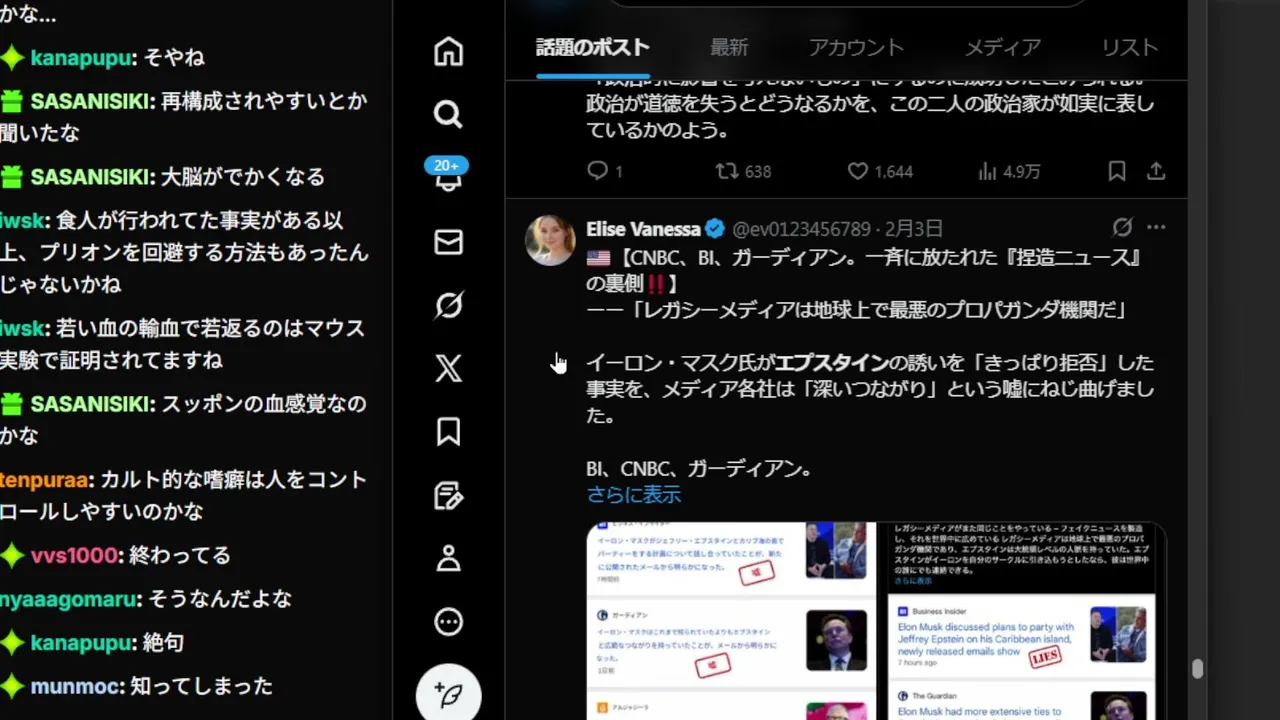The height and width of the screenshot is (720, 1280).
Task: Click SASANISIKI message 大脳がでかくなる
Action: tap(243, 177)
